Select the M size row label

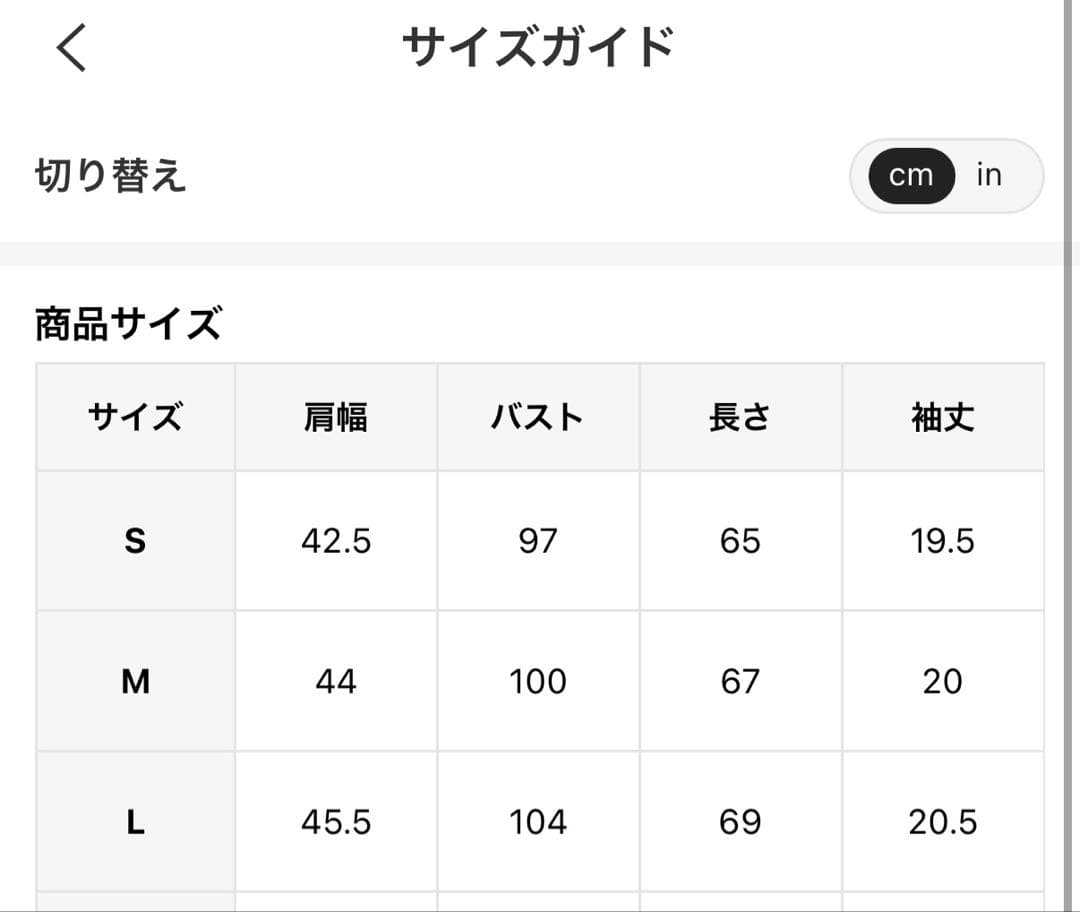[x=136, y=681]
